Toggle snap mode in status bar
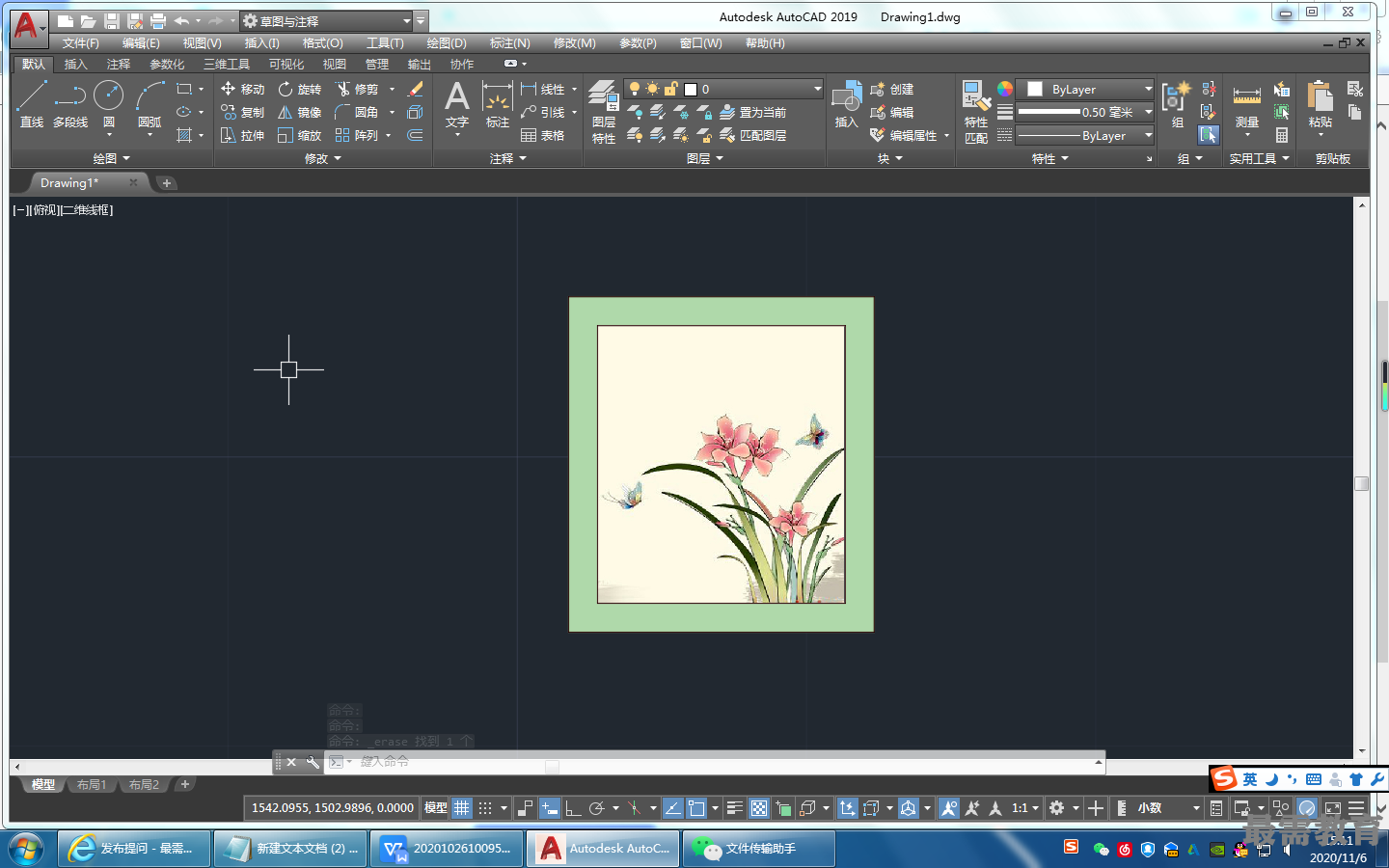1389x868 pixels. click(485, 808)
